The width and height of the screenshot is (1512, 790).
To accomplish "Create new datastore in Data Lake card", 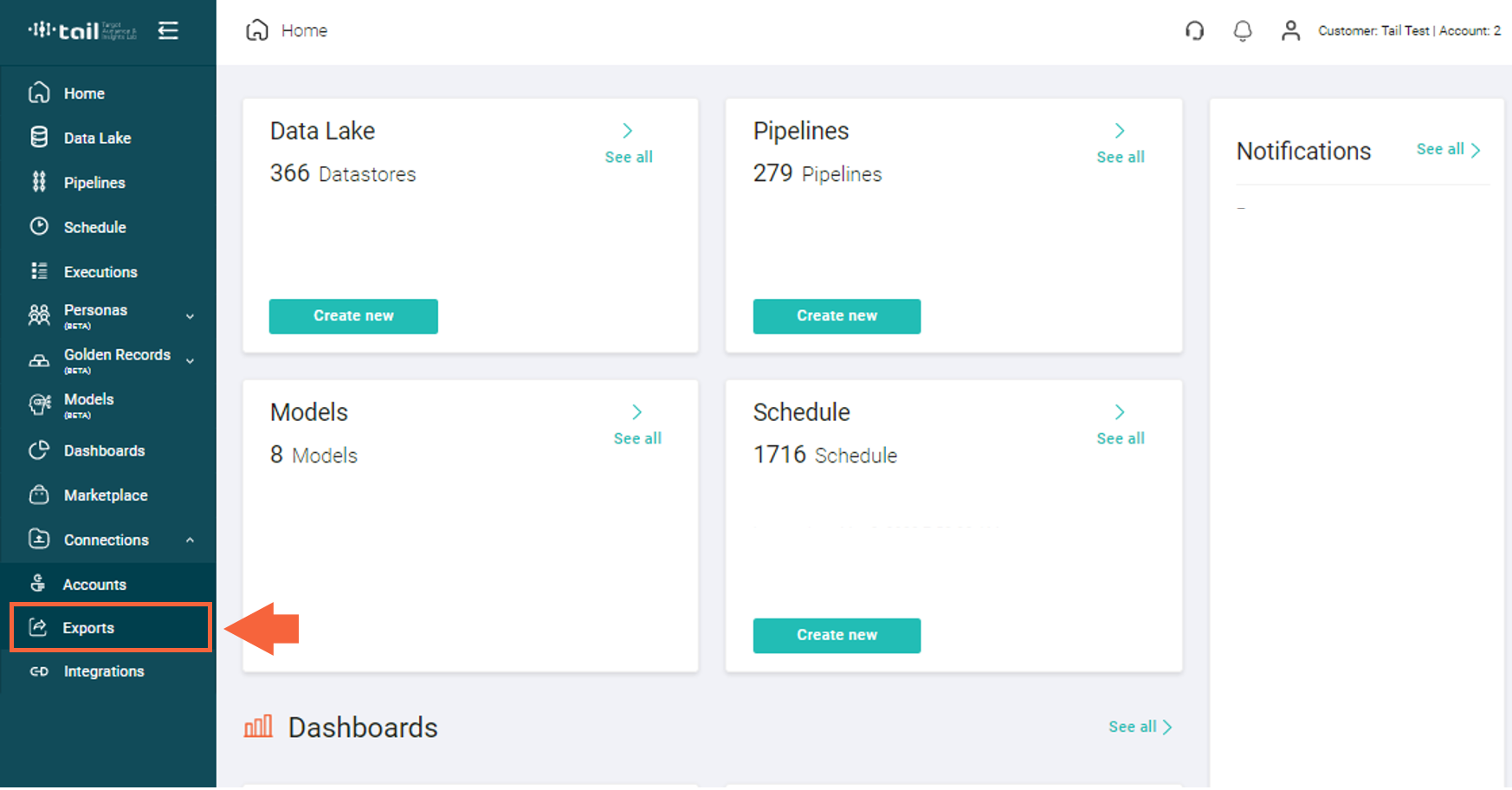I will click(353, 316).
